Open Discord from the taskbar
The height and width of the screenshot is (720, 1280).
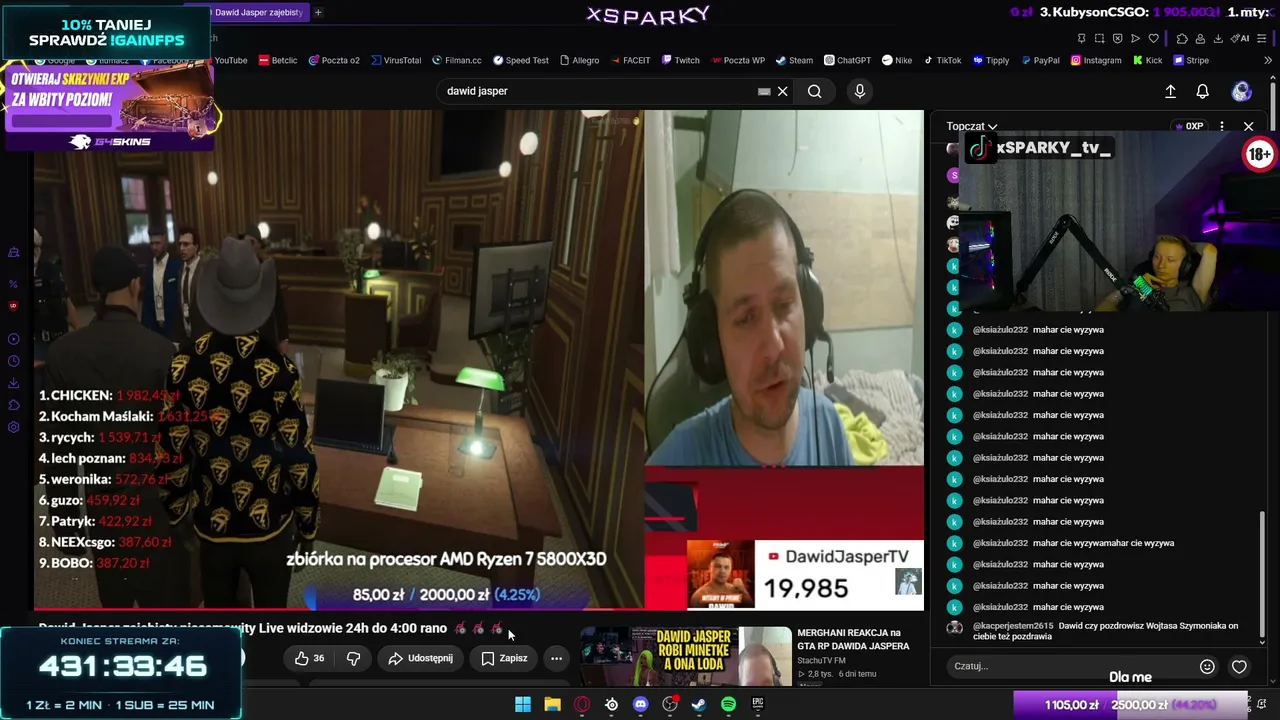coord(640,704)
